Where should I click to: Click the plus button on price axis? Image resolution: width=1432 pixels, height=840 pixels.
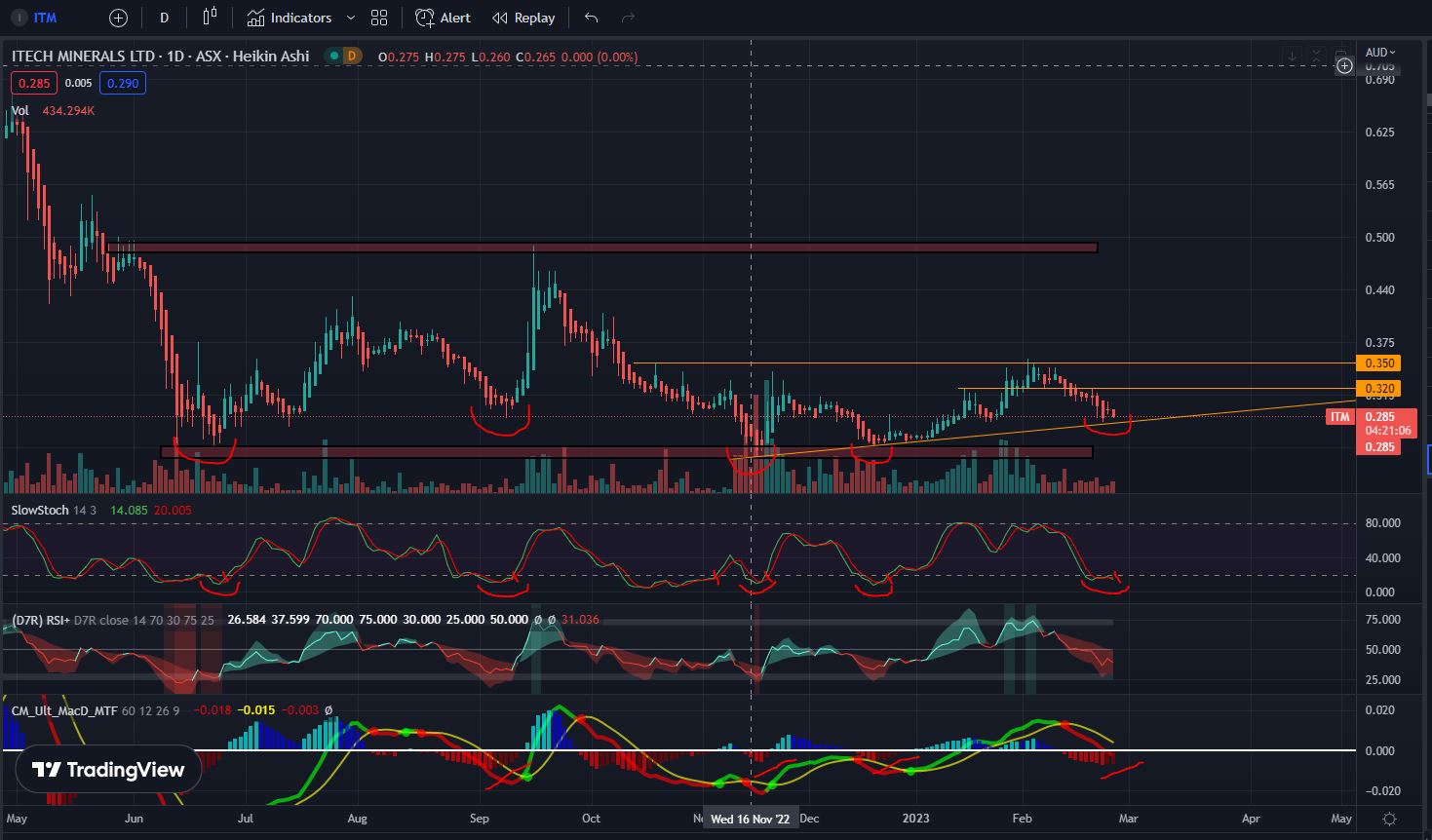point(1344,65)
